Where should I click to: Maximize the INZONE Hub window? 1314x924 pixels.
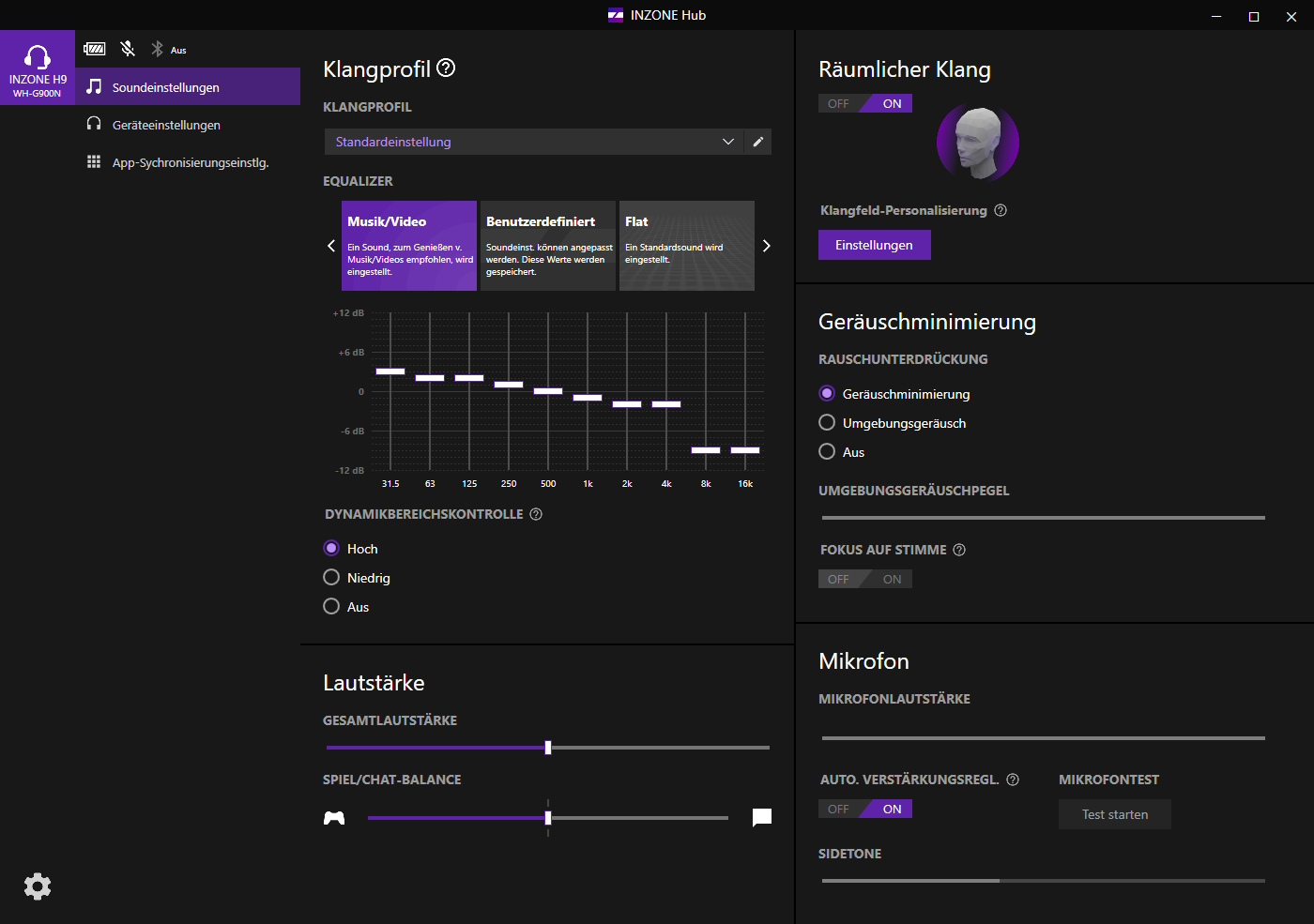tap(1254, 16)
